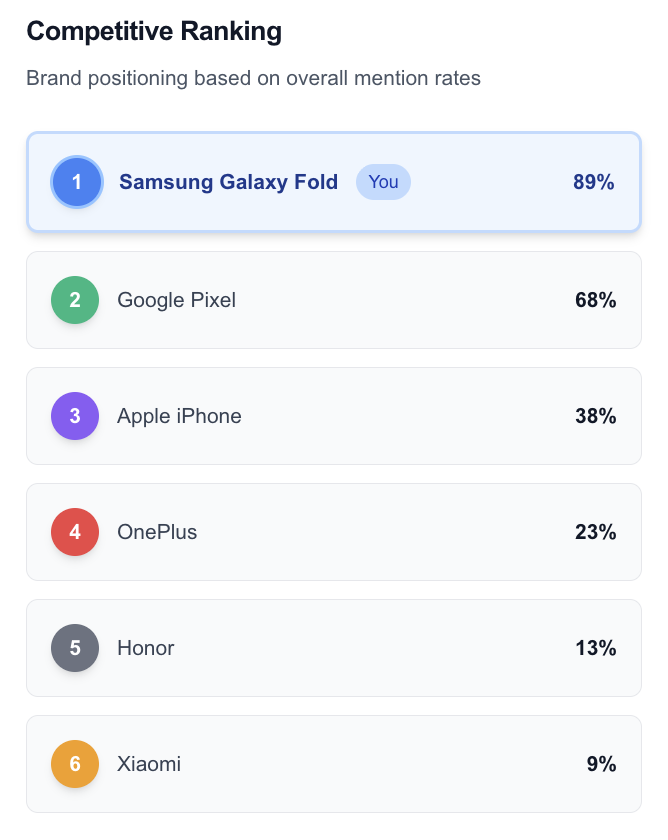Click the 89% mention rate value
Screen dimensions: 668x840
[593, 182]
